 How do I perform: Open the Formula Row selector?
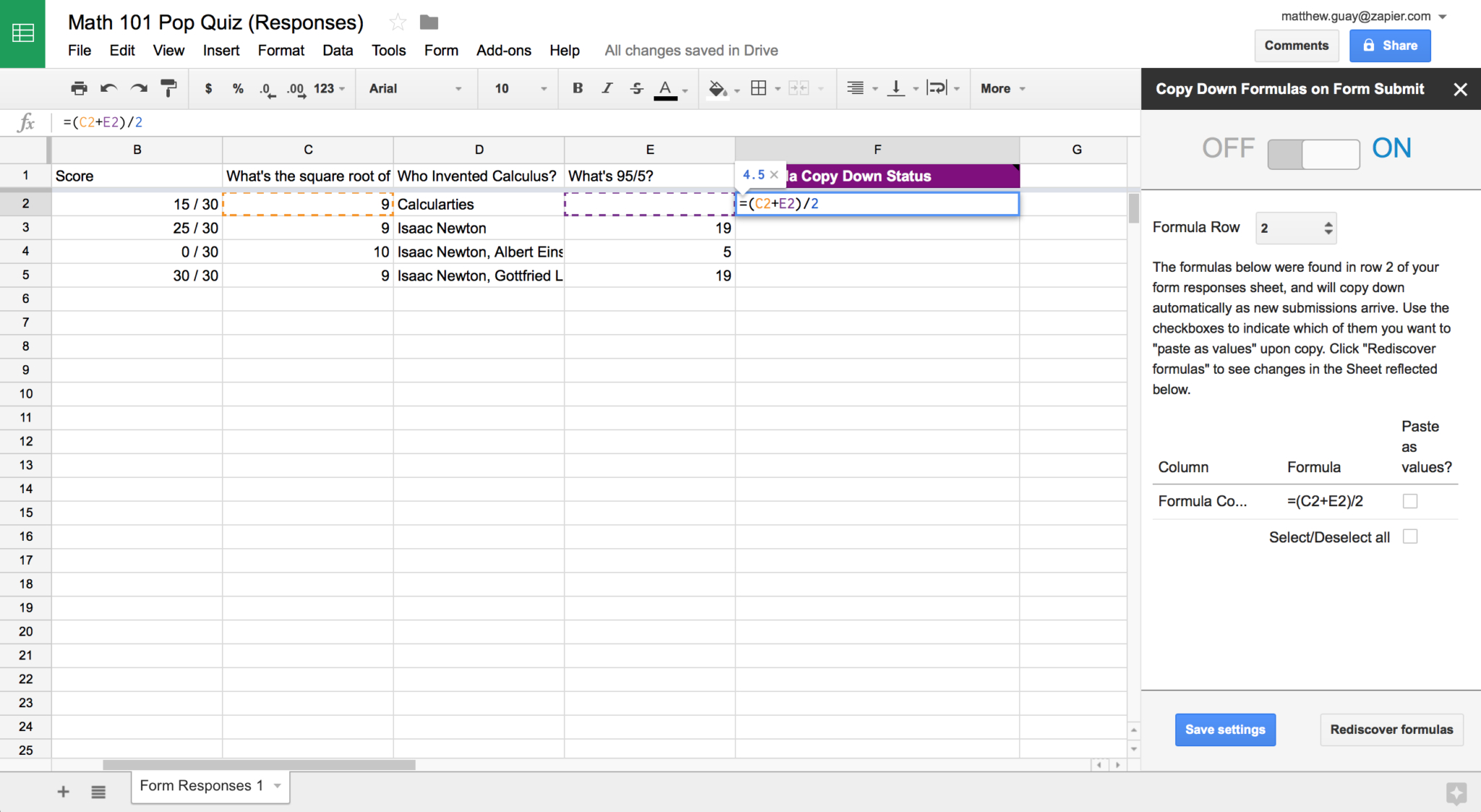(1295, 228)
